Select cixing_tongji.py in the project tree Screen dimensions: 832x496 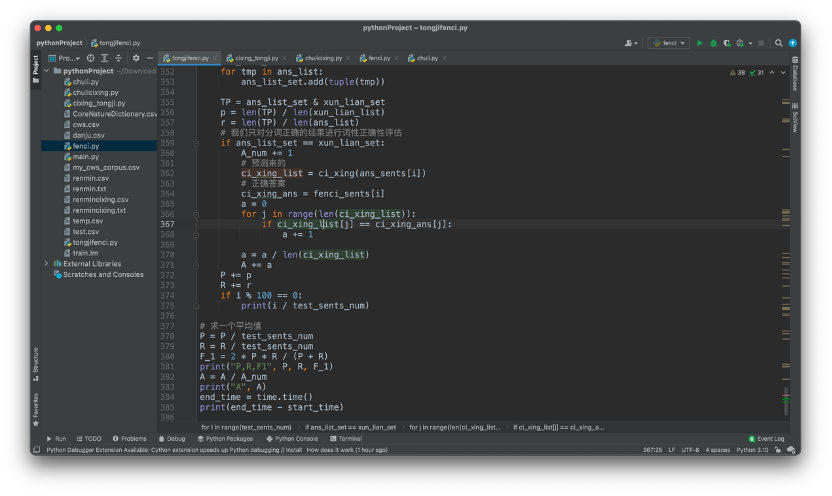(99, 103)
